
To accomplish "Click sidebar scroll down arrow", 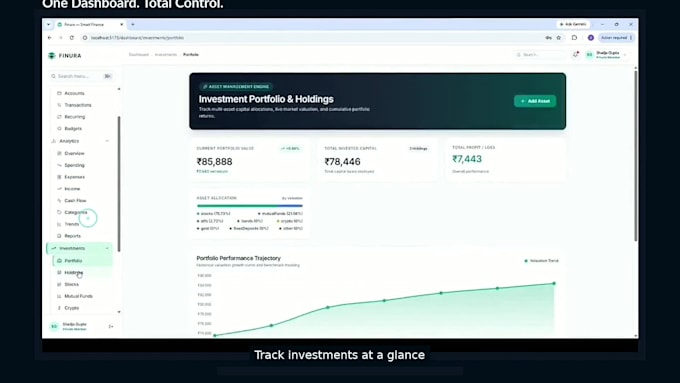I will [119, 312].
